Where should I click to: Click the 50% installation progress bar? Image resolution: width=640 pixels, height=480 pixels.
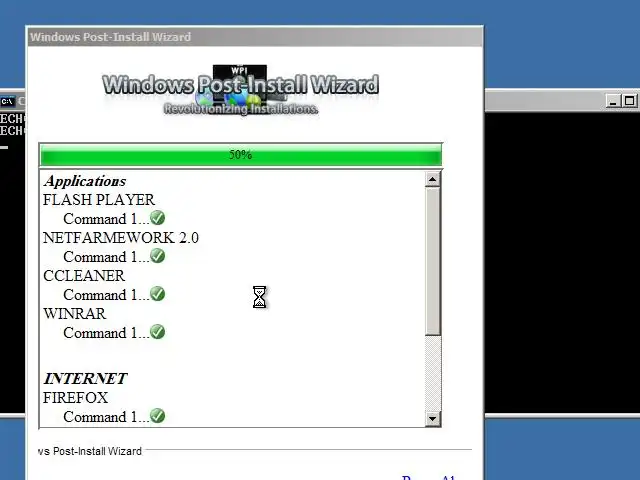[241, 155]
